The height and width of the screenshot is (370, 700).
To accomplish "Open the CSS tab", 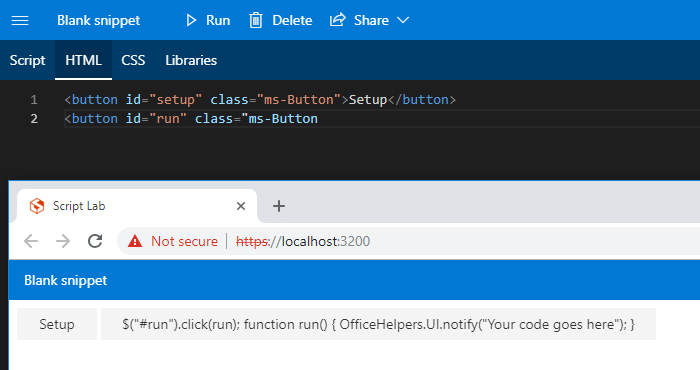I will tap(133, 60).
